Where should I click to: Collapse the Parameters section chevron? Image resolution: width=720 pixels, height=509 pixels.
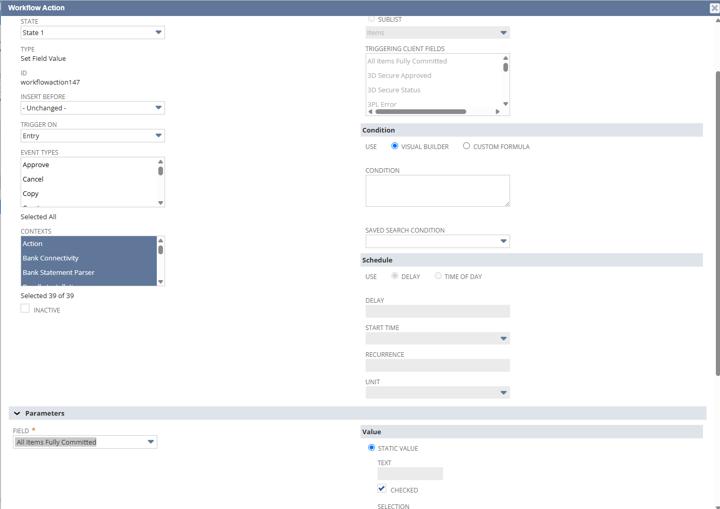point(17,413)
